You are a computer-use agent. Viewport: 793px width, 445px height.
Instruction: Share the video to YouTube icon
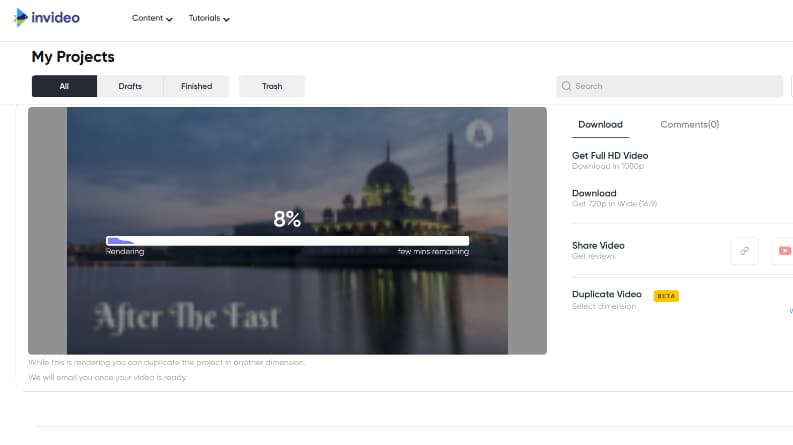point(784,251)
